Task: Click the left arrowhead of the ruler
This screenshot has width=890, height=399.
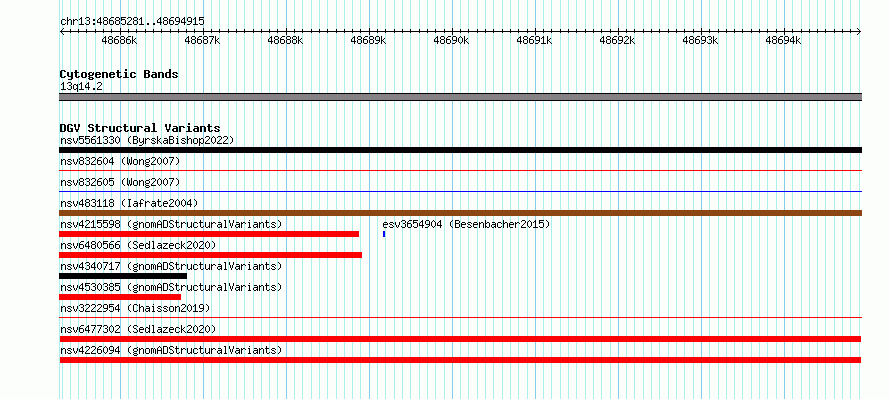Action: coord(61,32)
